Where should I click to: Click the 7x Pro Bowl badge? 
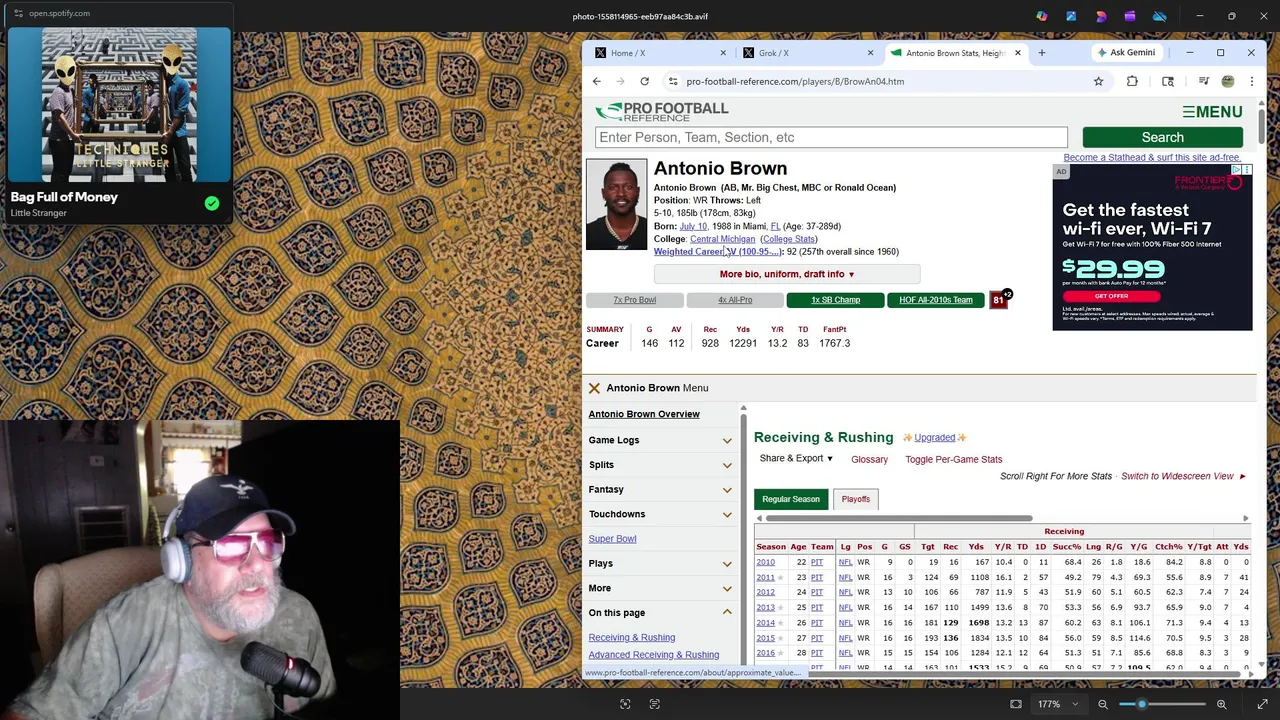[x=634, y=300]
